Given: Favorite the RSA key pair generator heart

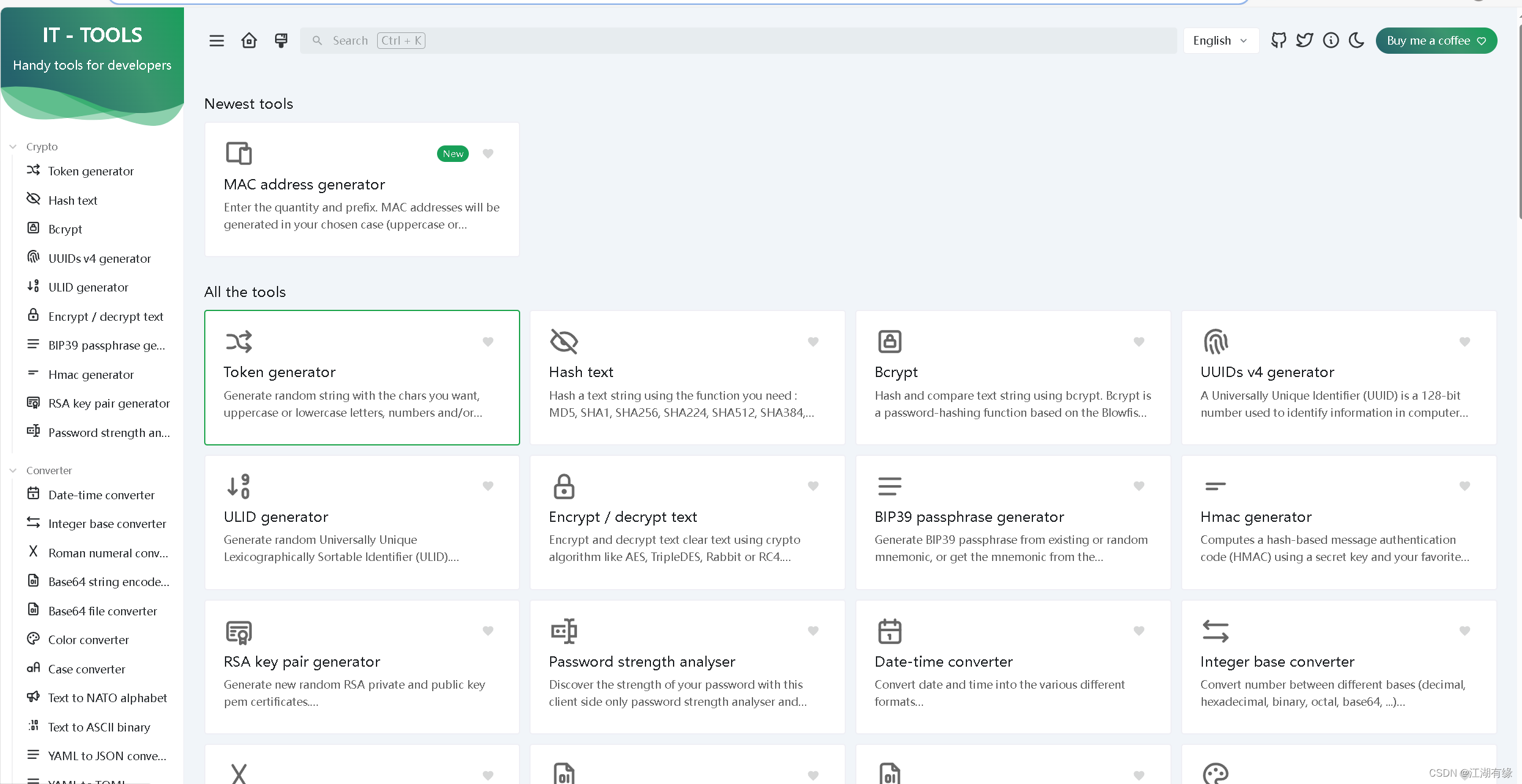Looking at the screenshot, I should coord(488,631).
